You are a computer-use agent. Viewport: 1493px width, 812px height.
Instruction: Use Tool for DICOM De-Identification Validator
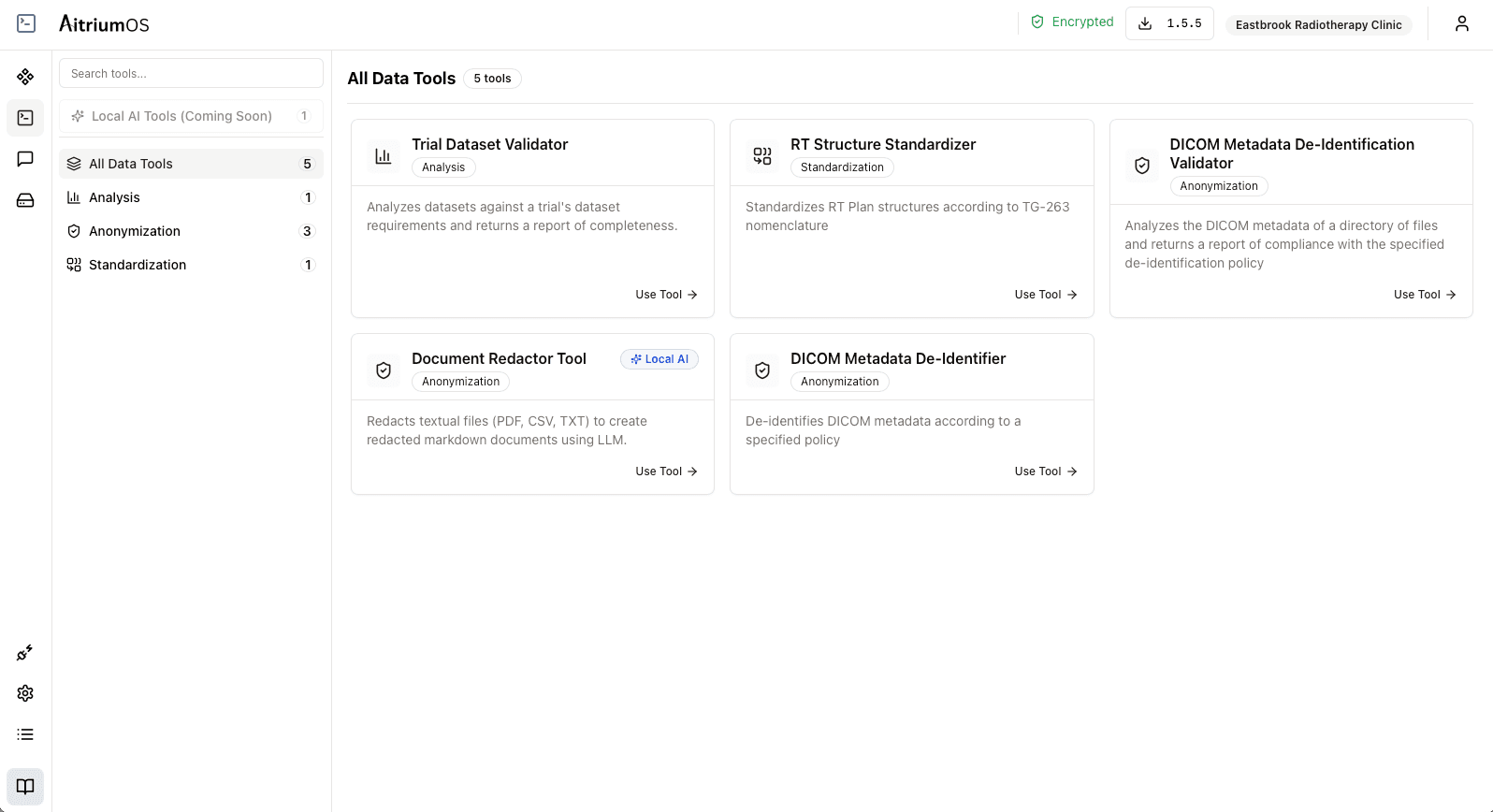click(1425, 295)
